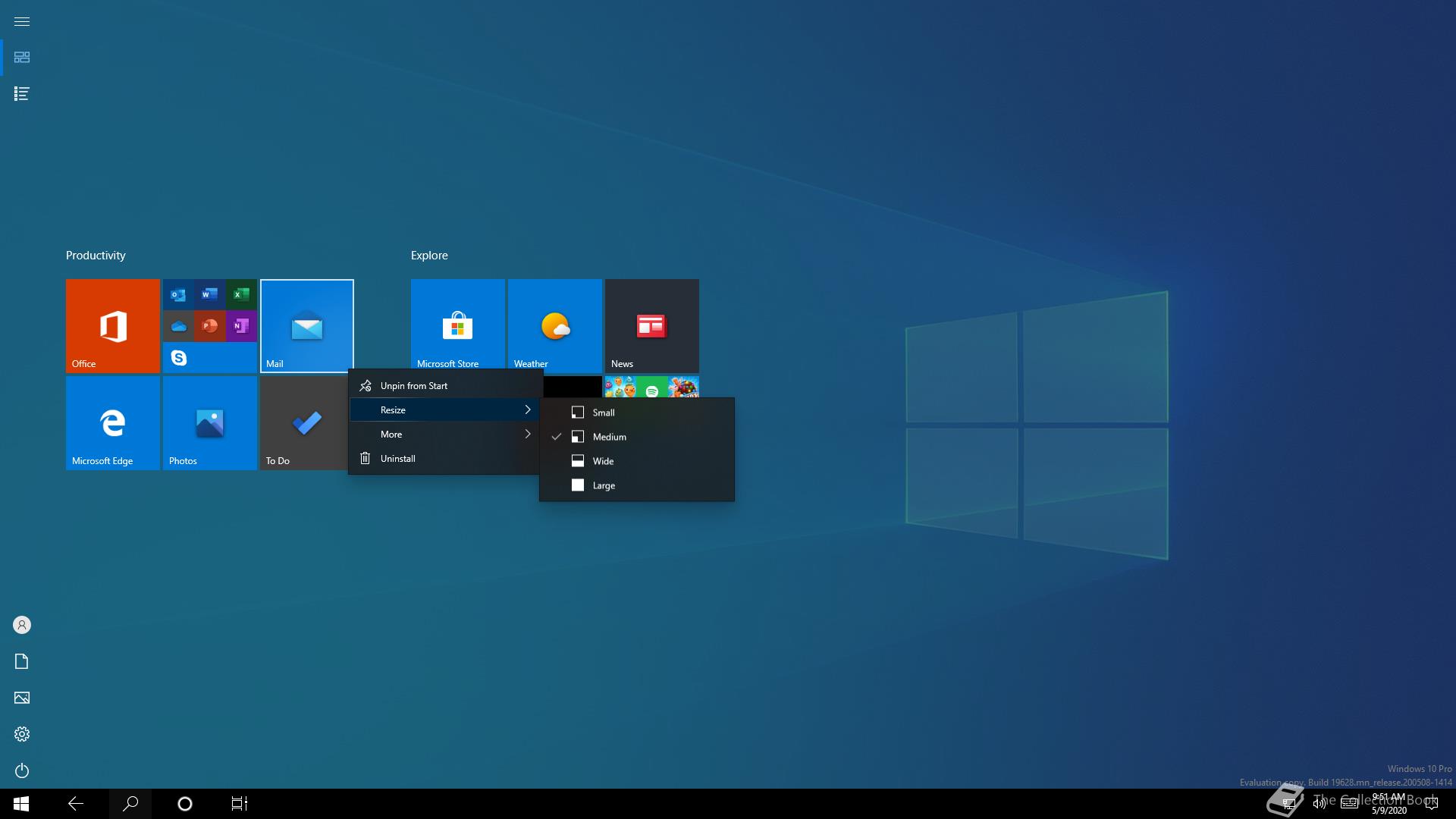Image resolution: width=1456 pixels, height=819 pixels.
Task: Open OneDrive in the Office apps folder tile
Action: click(178, 326)
